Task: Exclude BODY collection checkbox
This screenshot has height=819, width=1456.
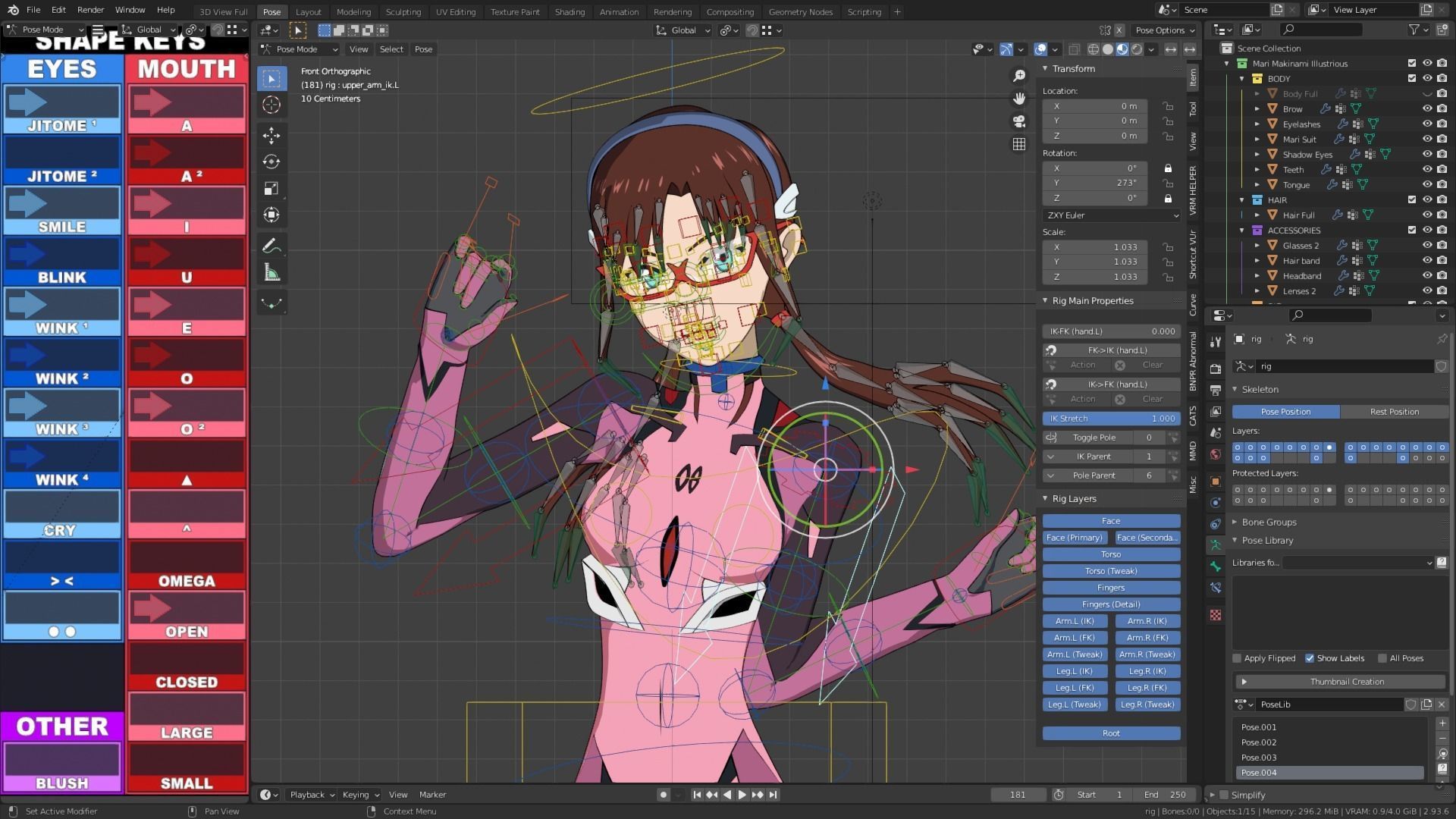Action: tap(1412, 78)
